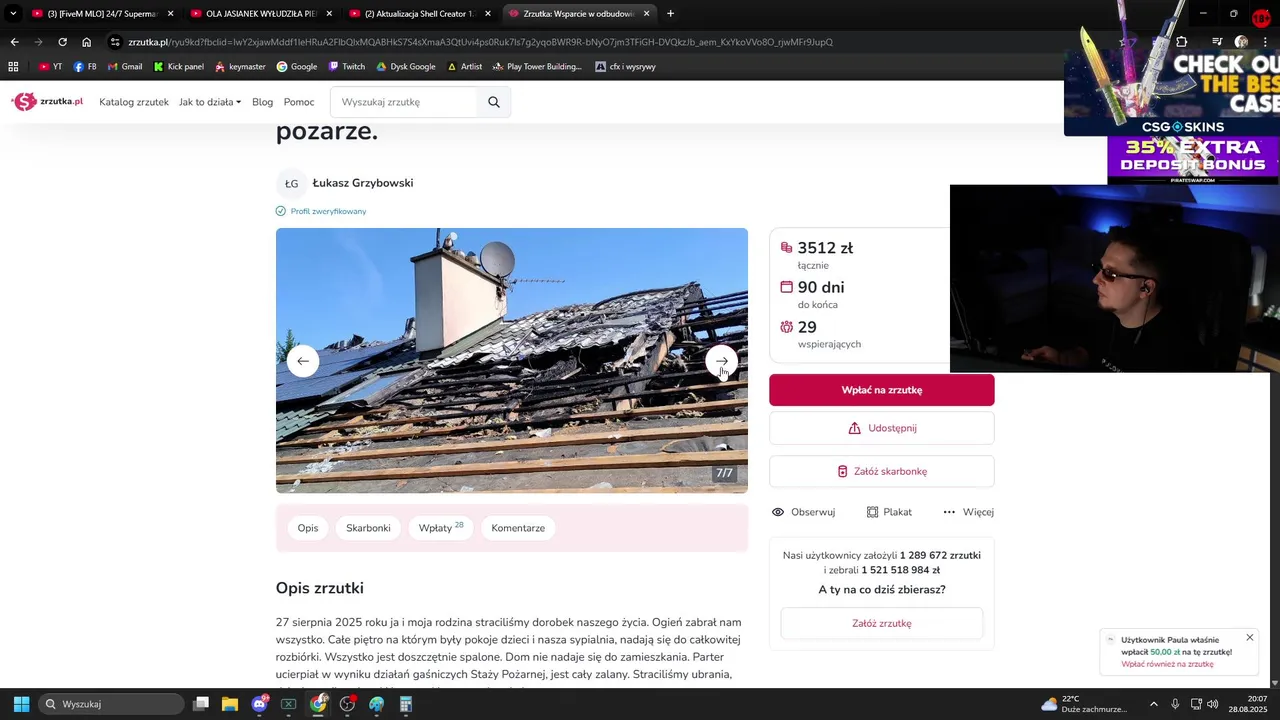Click the Windows taskbar Wyszukaj search box
This screenshot has width=1280, height=720.
112,704
